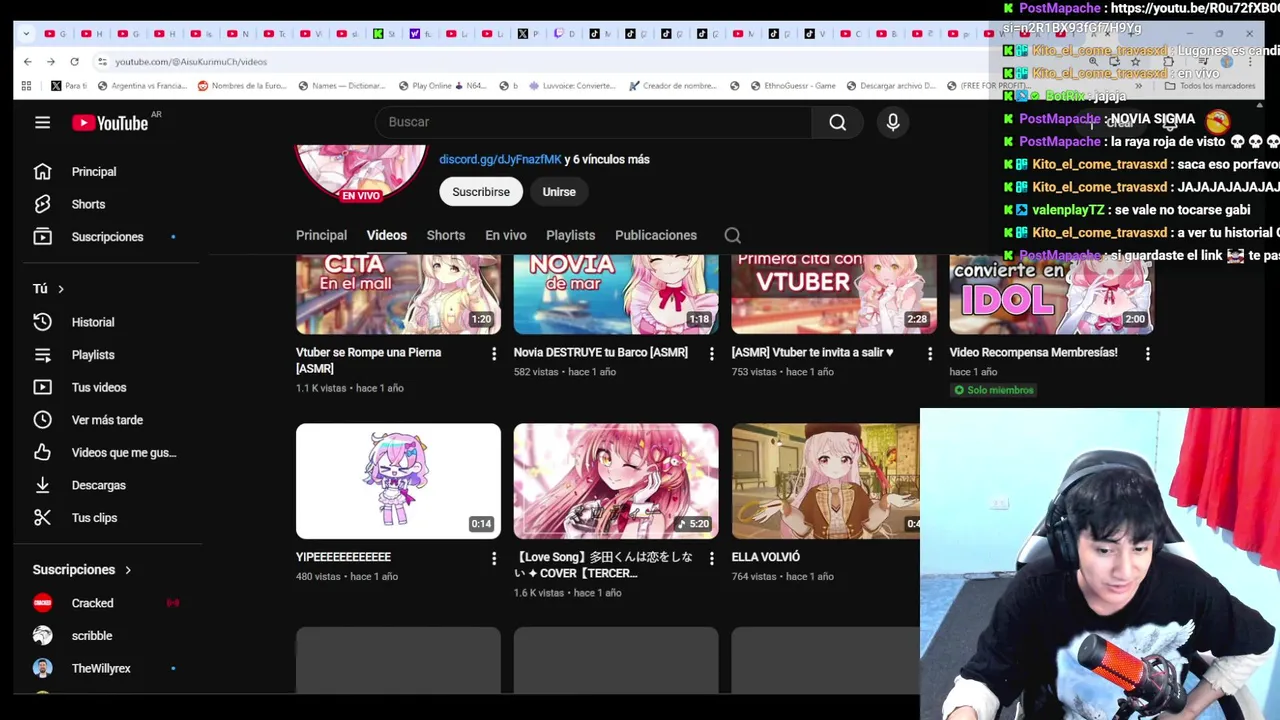Open options for Novia DESTRUYE tu Barco
Image resolution: width=1280 pixels, height=720 pixels.
coord(711,354)
